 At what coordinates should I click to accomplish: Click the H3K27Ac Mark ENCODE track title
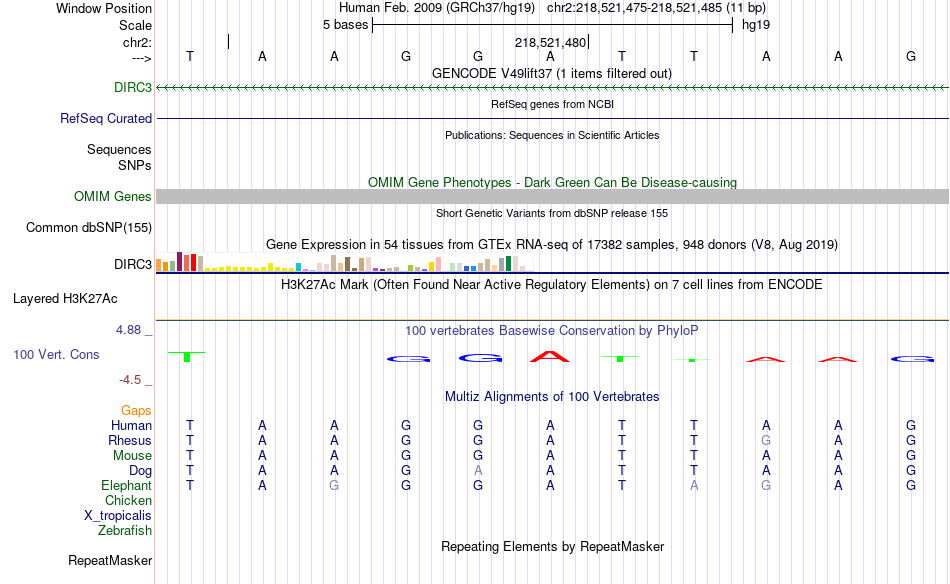tap(552, 284)
